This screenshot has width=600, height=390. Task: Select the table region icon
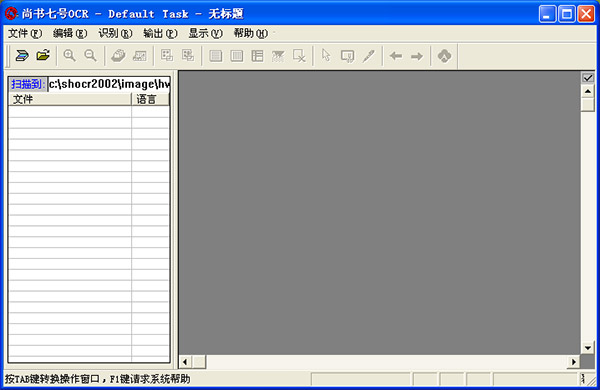pyautogui.click(x=258, y=56)
